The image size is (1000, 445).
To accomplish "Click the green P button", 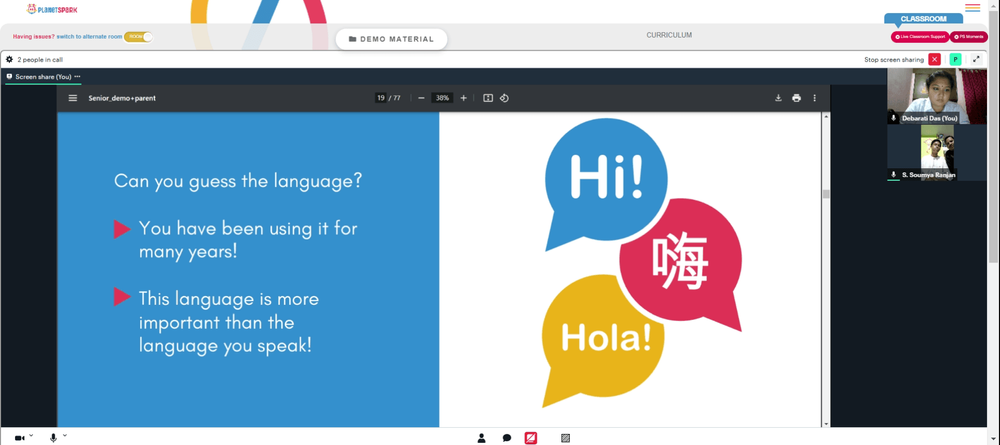I will pyautogui.click(x=955, y=59).
